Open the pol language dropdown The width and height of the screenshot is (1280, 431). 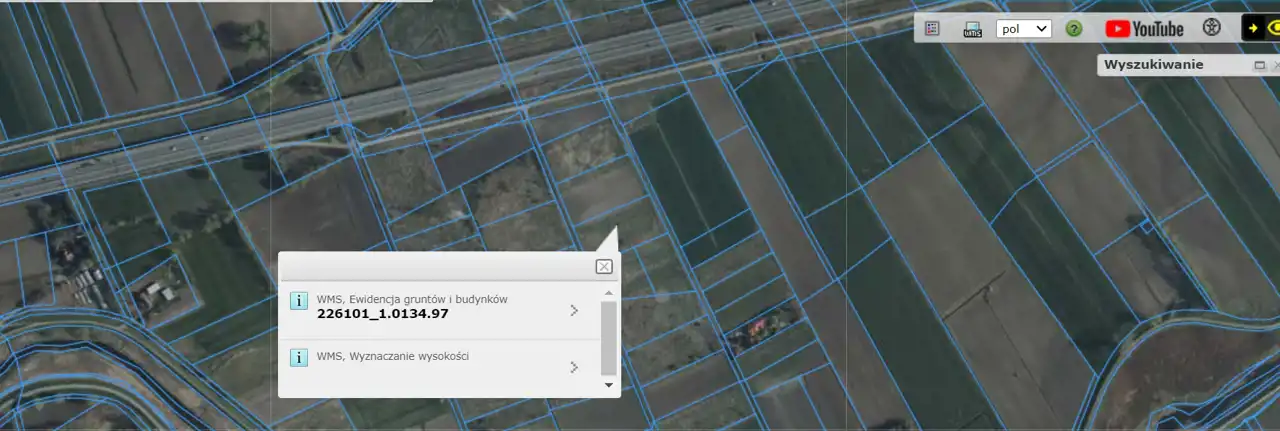click(1023, 29)
